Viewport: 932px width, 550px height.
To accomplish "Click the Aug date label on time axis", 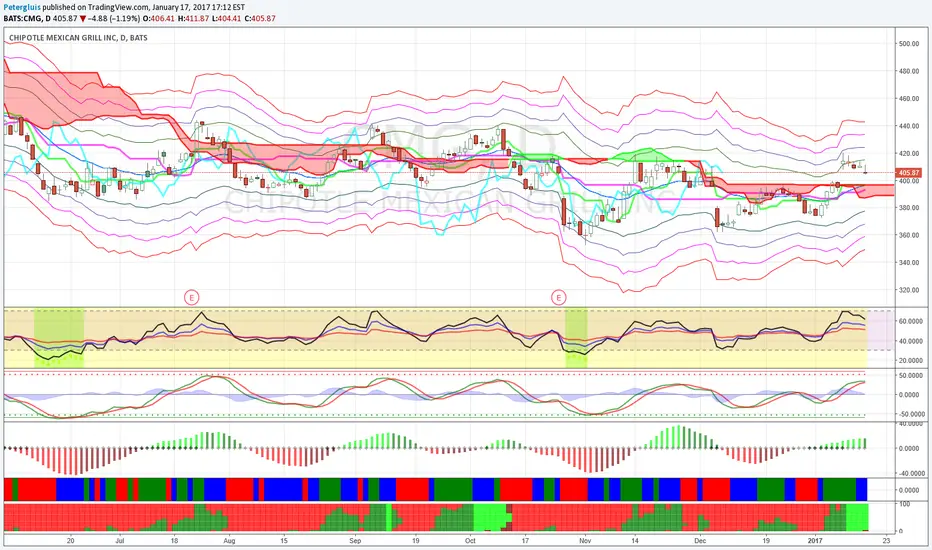I will (229, 540).
